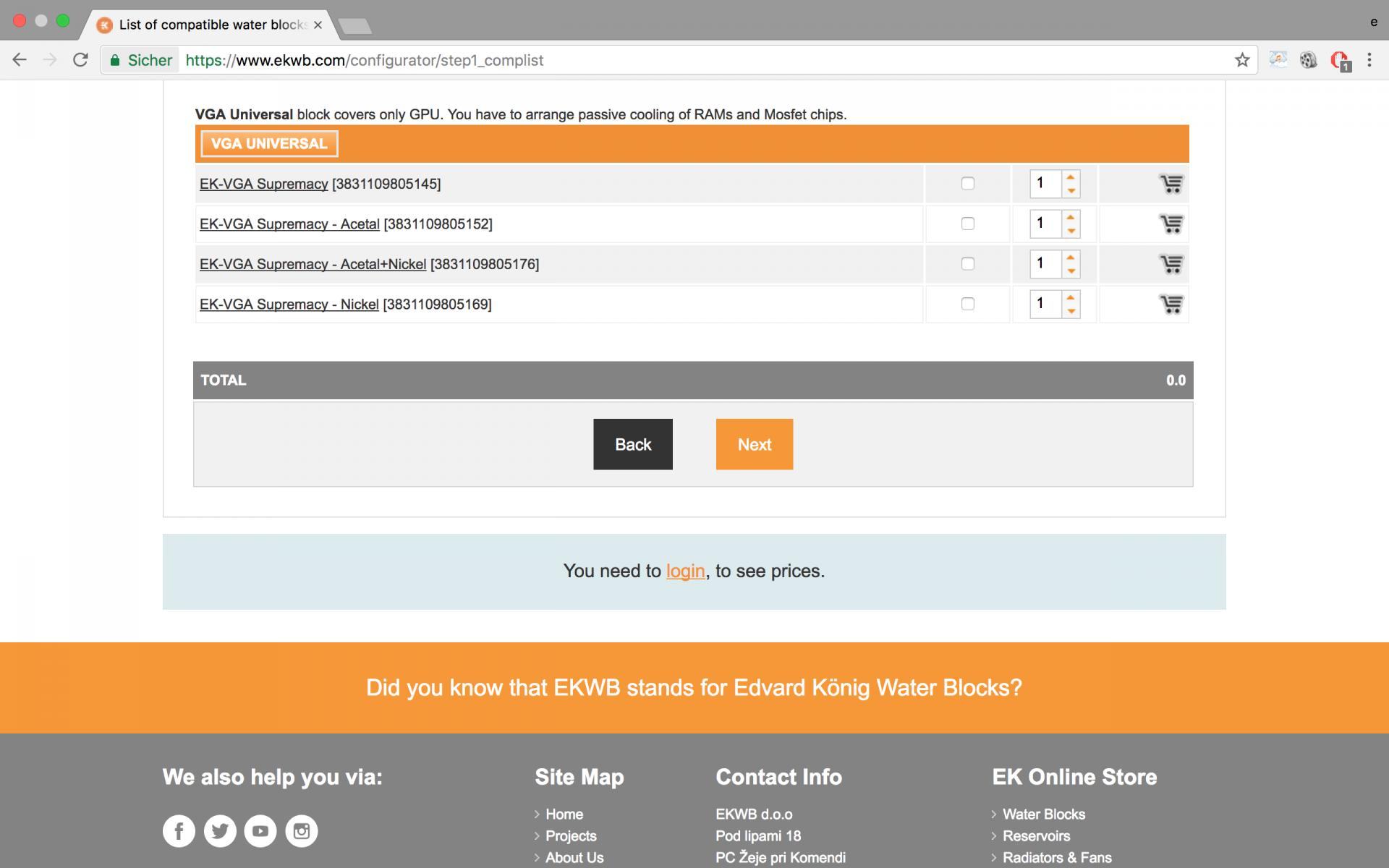This screenshot has width=1389, height=868.
Task: Click 'Pod lipami 18' address text
Action: [x=758, y=836]
